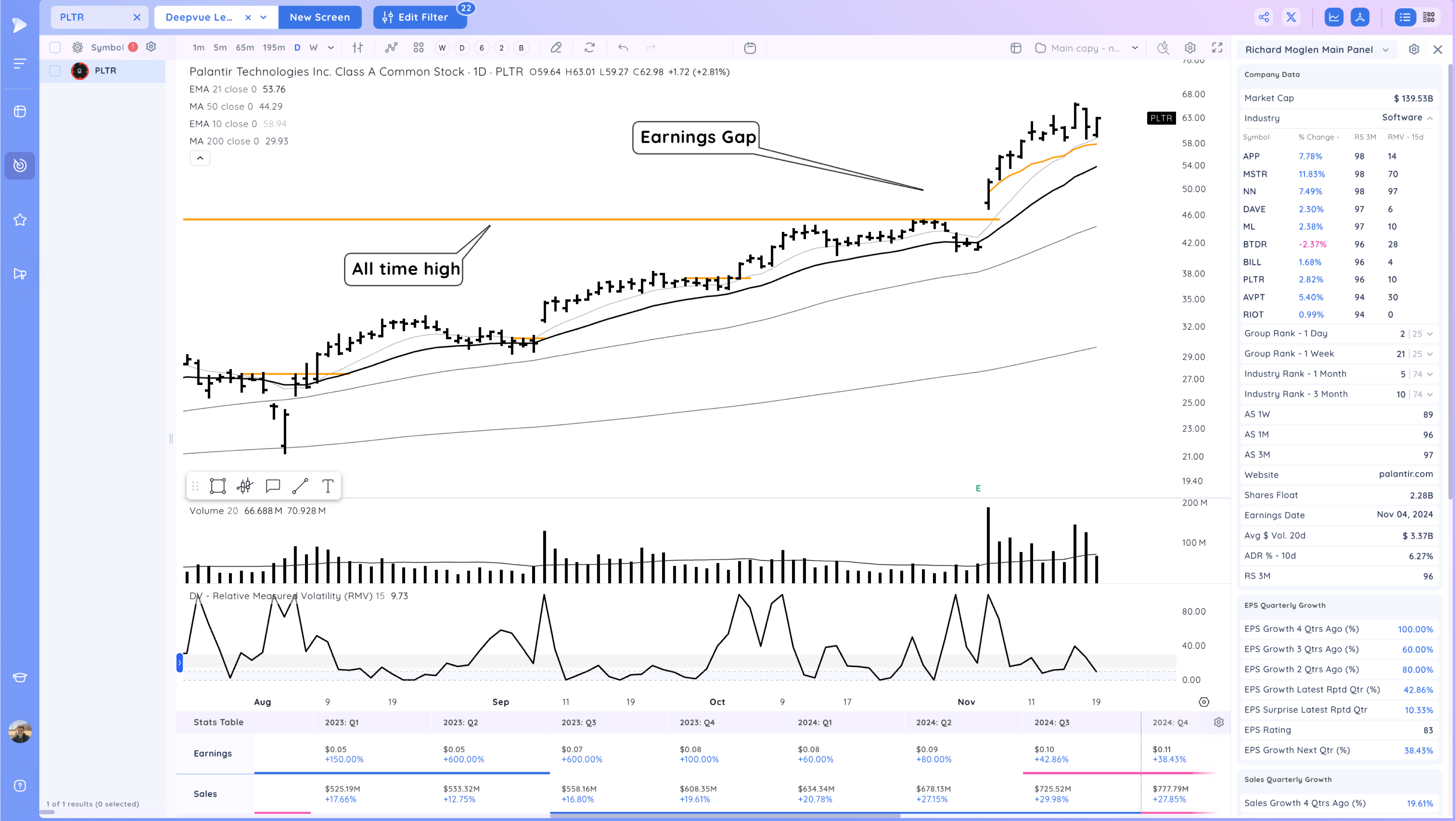The image size is (1456, 821).
Task: Select the W weekly timeframe
Action: 313,47
